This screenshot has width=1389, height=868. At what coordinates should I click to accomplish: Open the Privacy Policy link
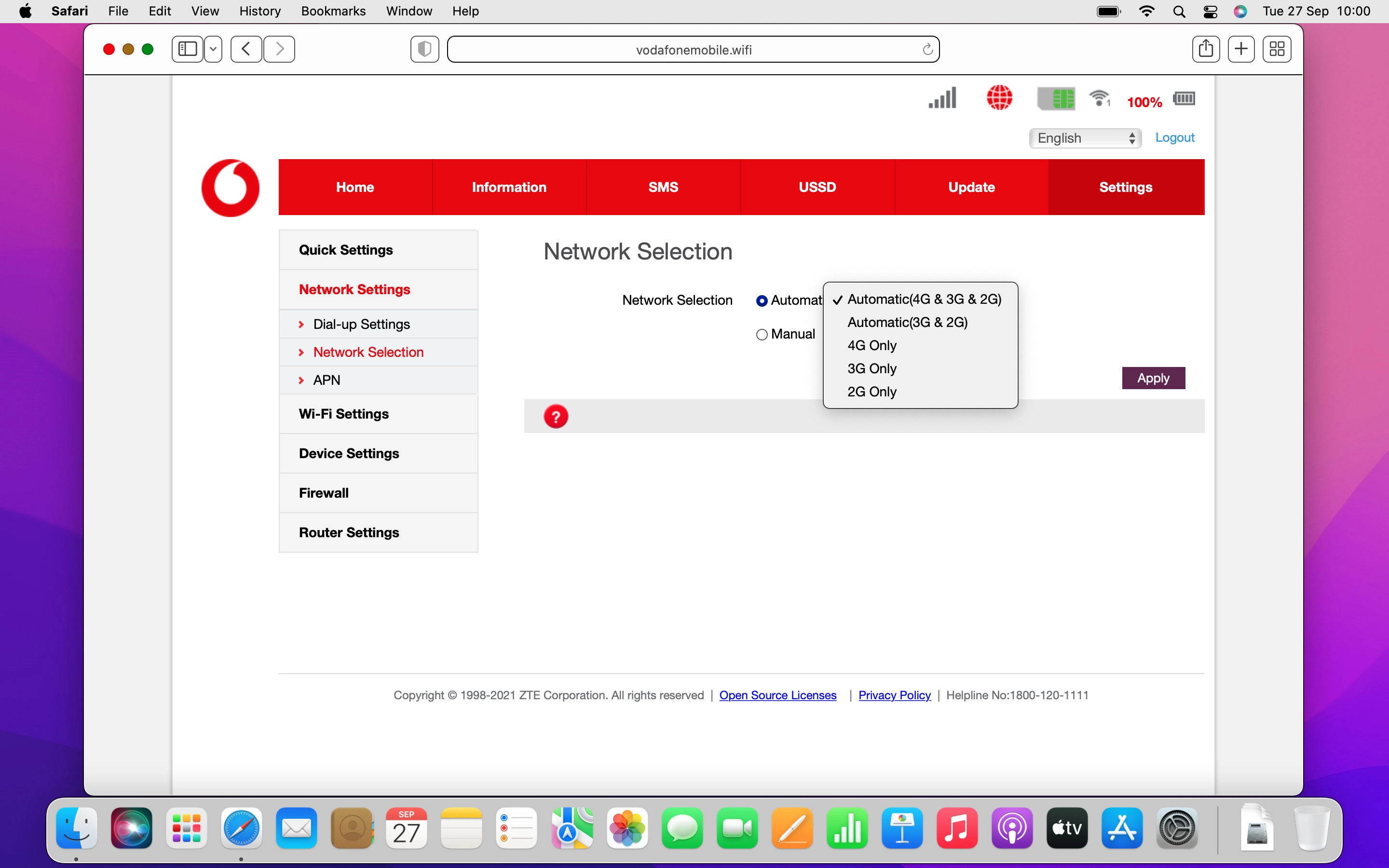pyautogui.click(x=894, y=694)
